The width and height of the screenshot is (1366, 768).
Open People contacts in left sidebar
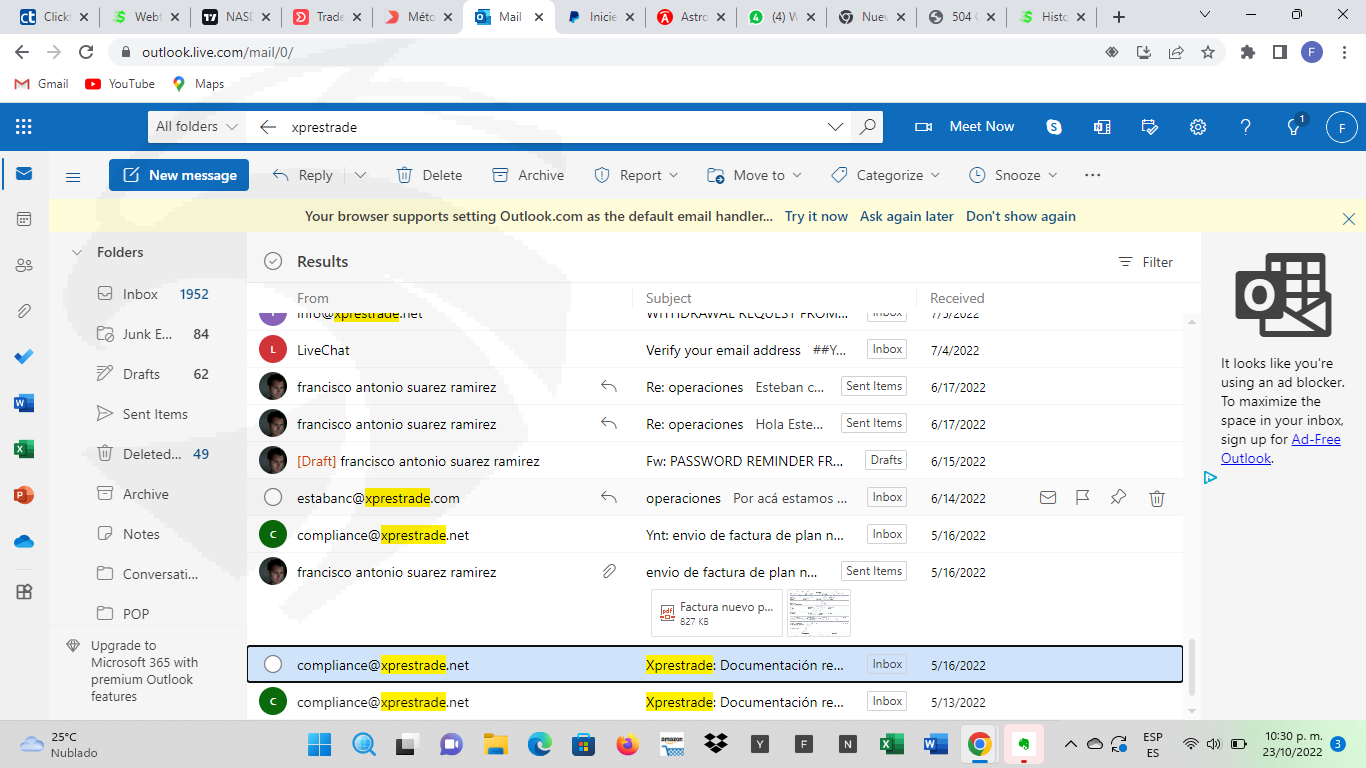tap(24, 265)
